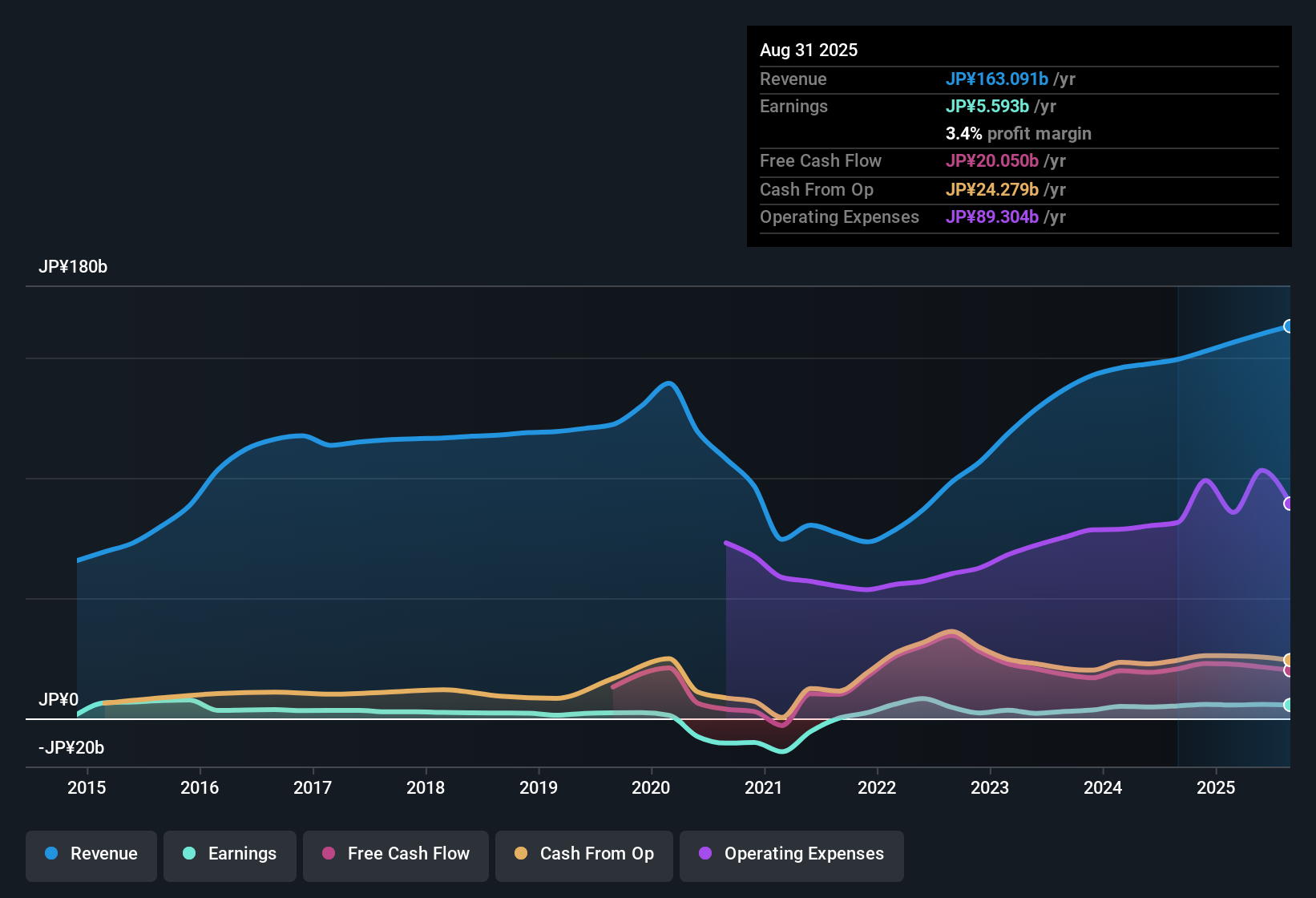Click the Operating Expenses endpoint marker circle
This screenshot has width=1316, height=898.
1289,504
